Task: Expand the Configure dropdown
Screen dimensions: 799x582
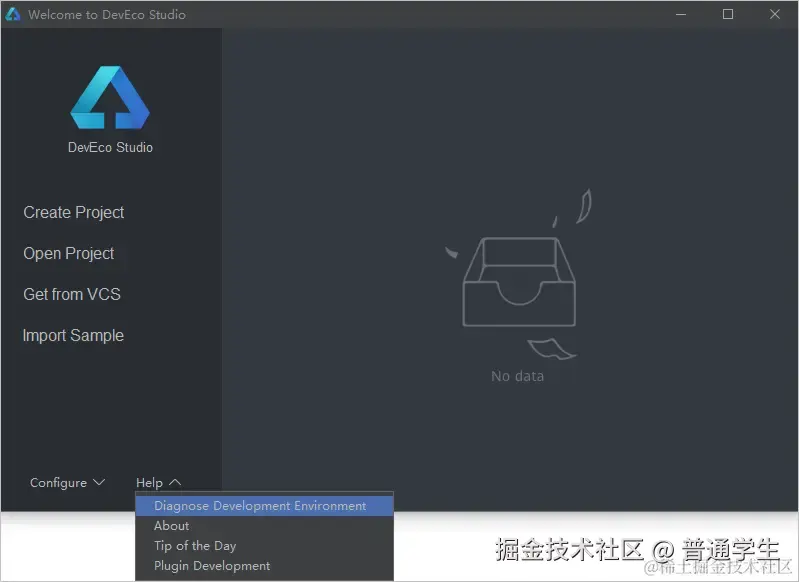Action: click(67, 483)
